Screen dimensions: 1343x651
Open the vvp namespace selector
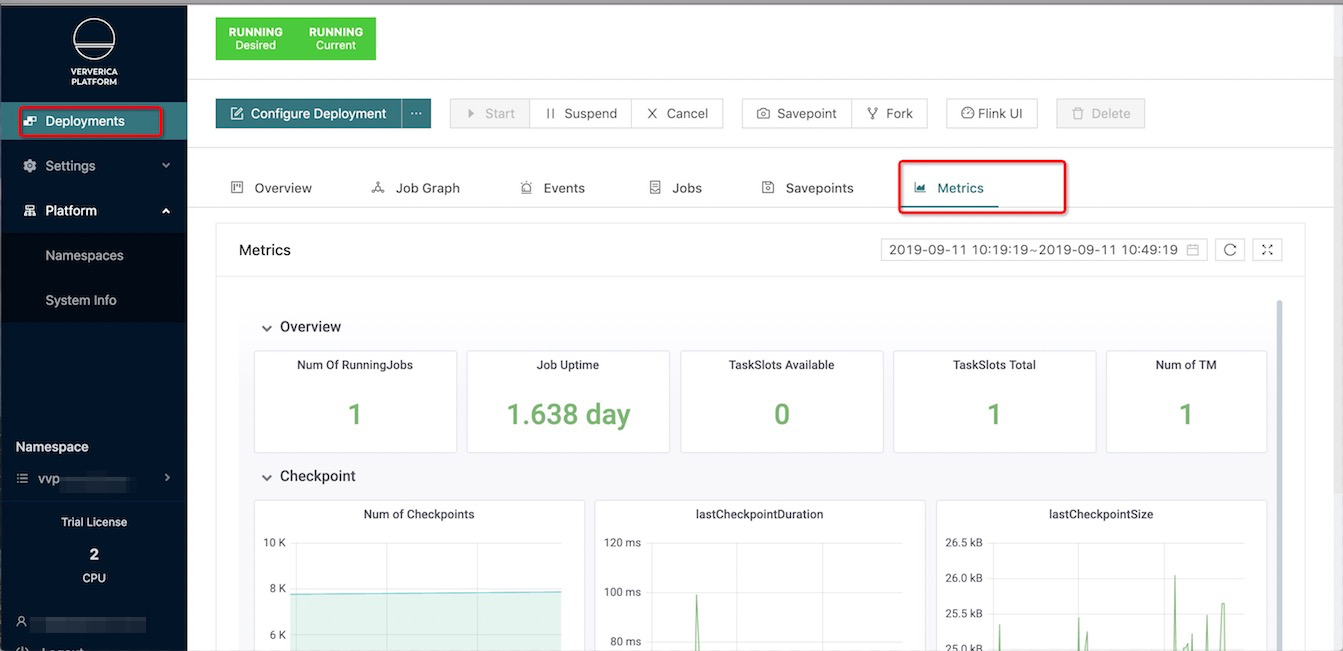click(x=93, y=479)
